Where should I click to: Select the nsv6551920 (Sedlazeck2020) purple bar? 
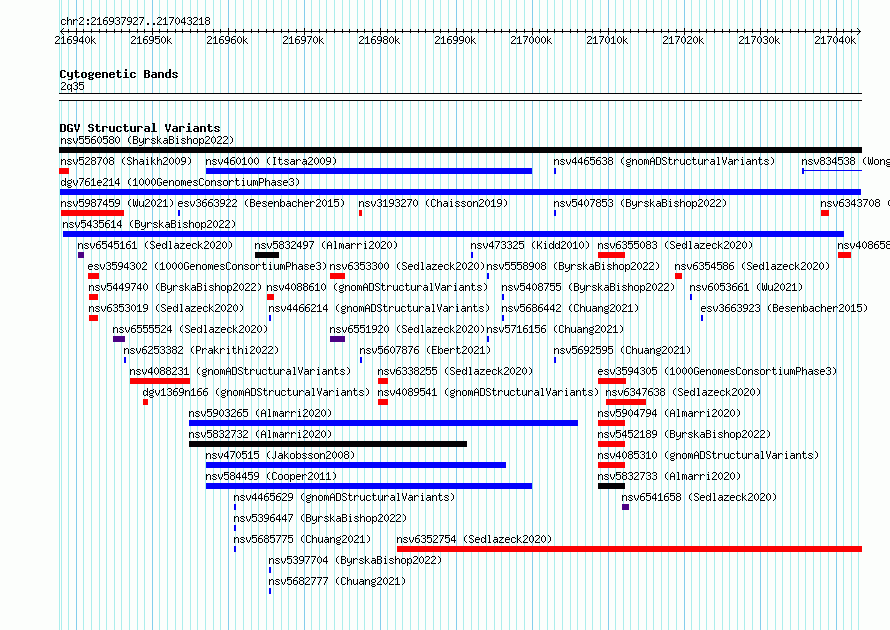pyautogui.click(x=337, y=339)
